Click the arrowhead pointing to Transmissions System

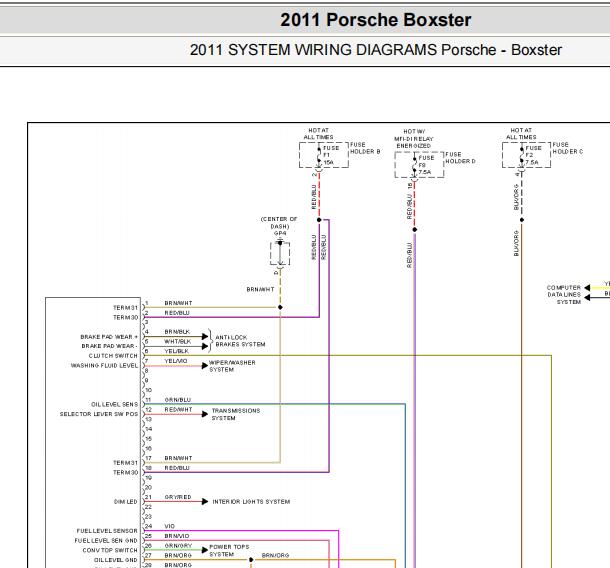(x=205, y=414)
